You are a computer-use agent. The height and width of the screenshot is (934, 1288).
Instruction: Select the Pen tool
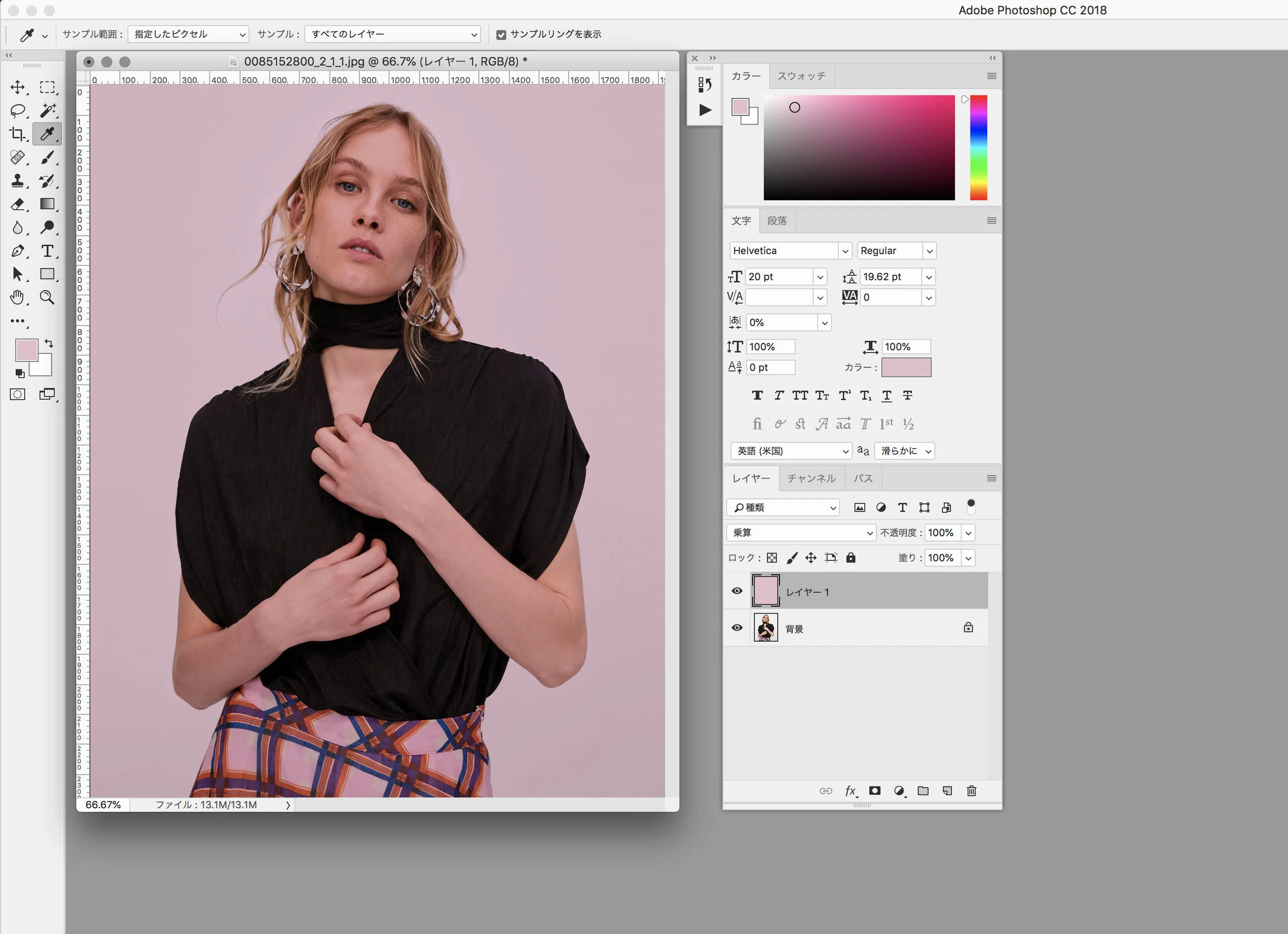click(x=18, y=251)
